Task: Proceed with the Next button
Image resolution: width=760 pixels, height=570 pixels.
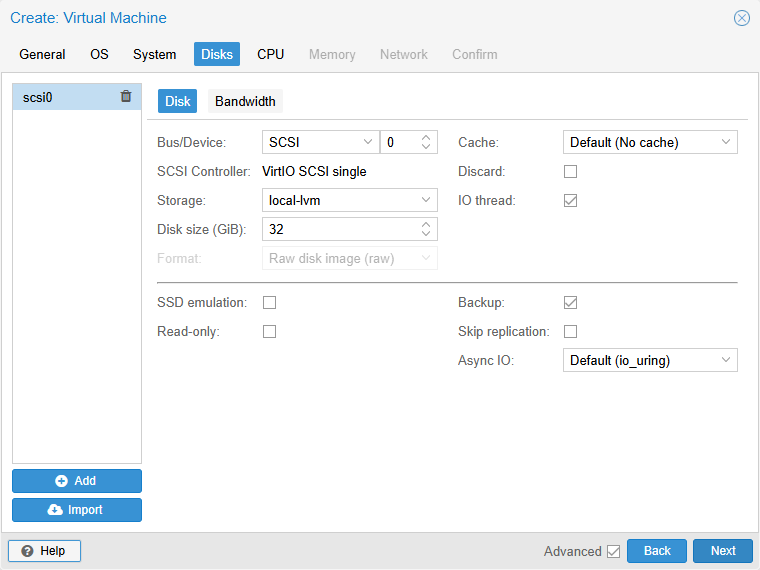Action: 723,551
